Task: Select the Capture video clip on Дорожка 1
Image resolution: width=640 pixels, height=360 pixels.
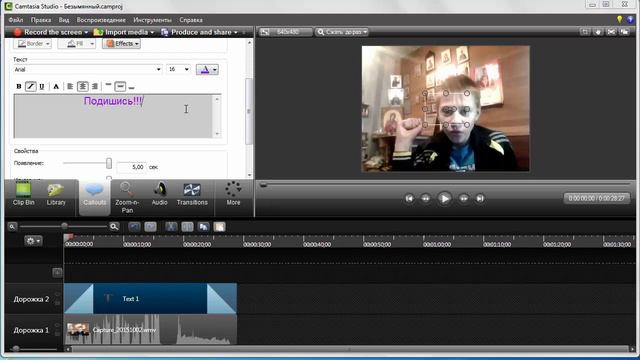Action: click(150, 330)
